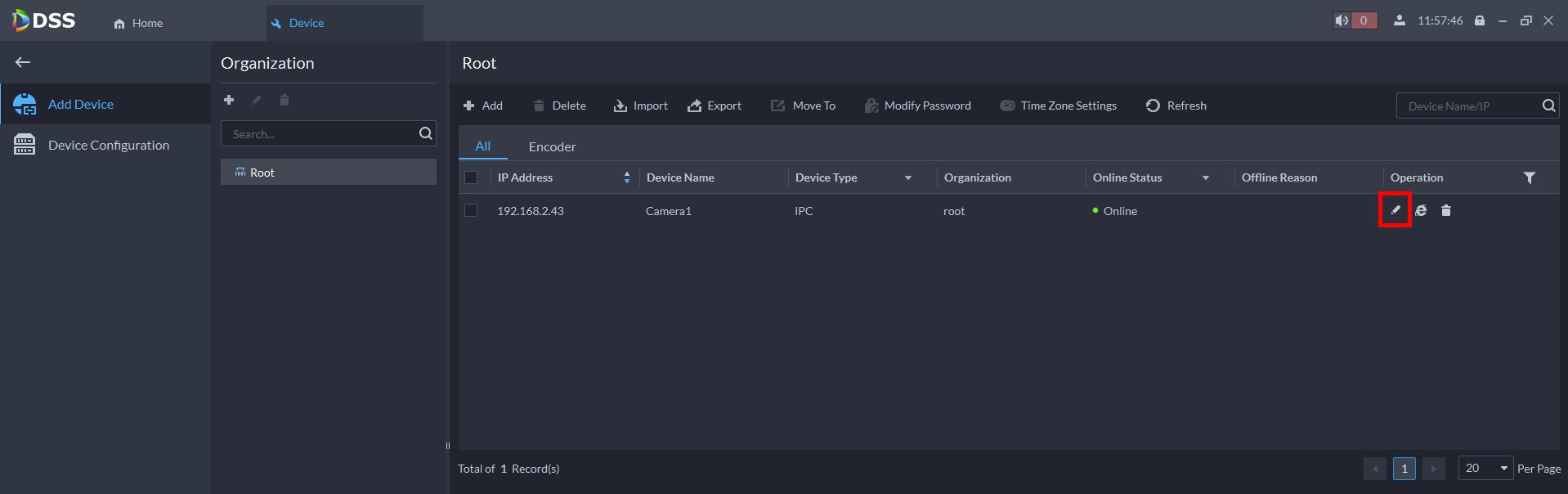Image resolution: width=1568 pixels, height=494 pixels.
Task: Open Camera1 web page via browser icon
Action: click(x=1421, y=210)
